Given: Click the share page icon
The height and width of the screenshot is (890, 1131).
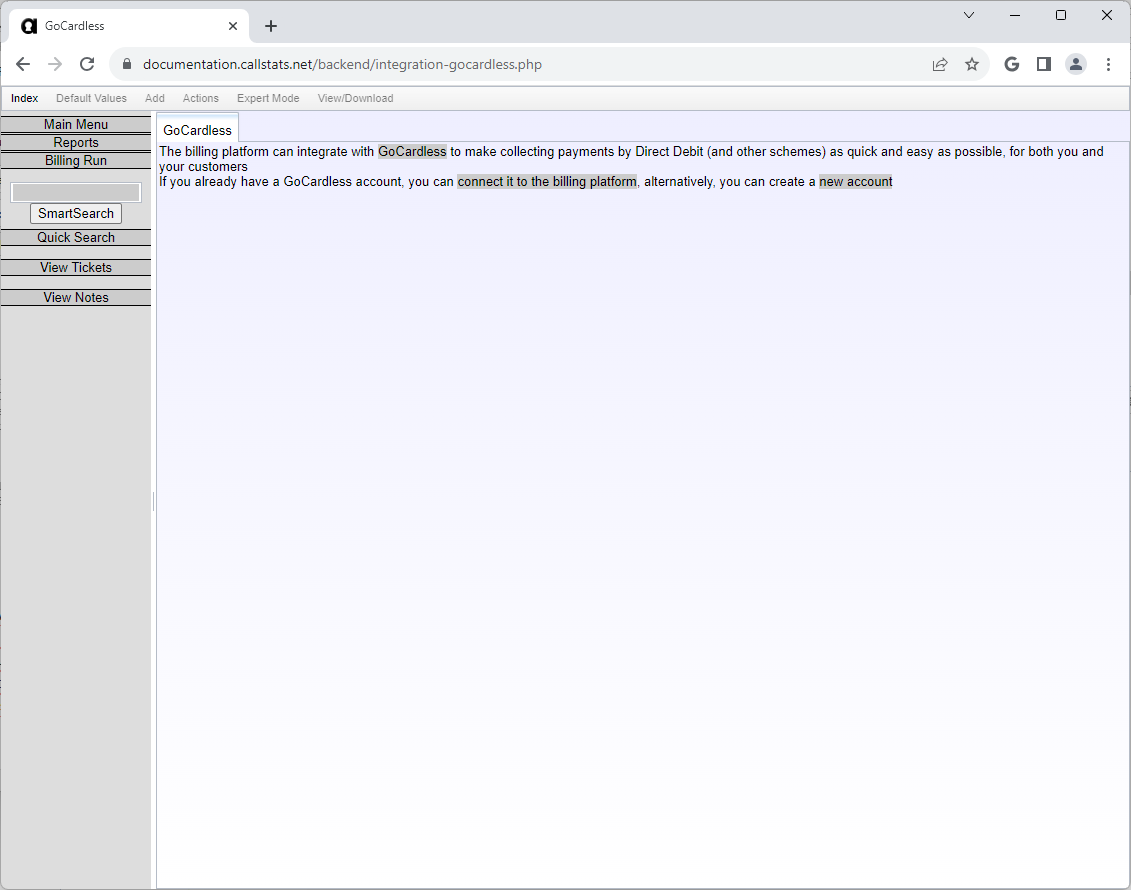Looking at the screenshot, I should (x=939, y=64).
